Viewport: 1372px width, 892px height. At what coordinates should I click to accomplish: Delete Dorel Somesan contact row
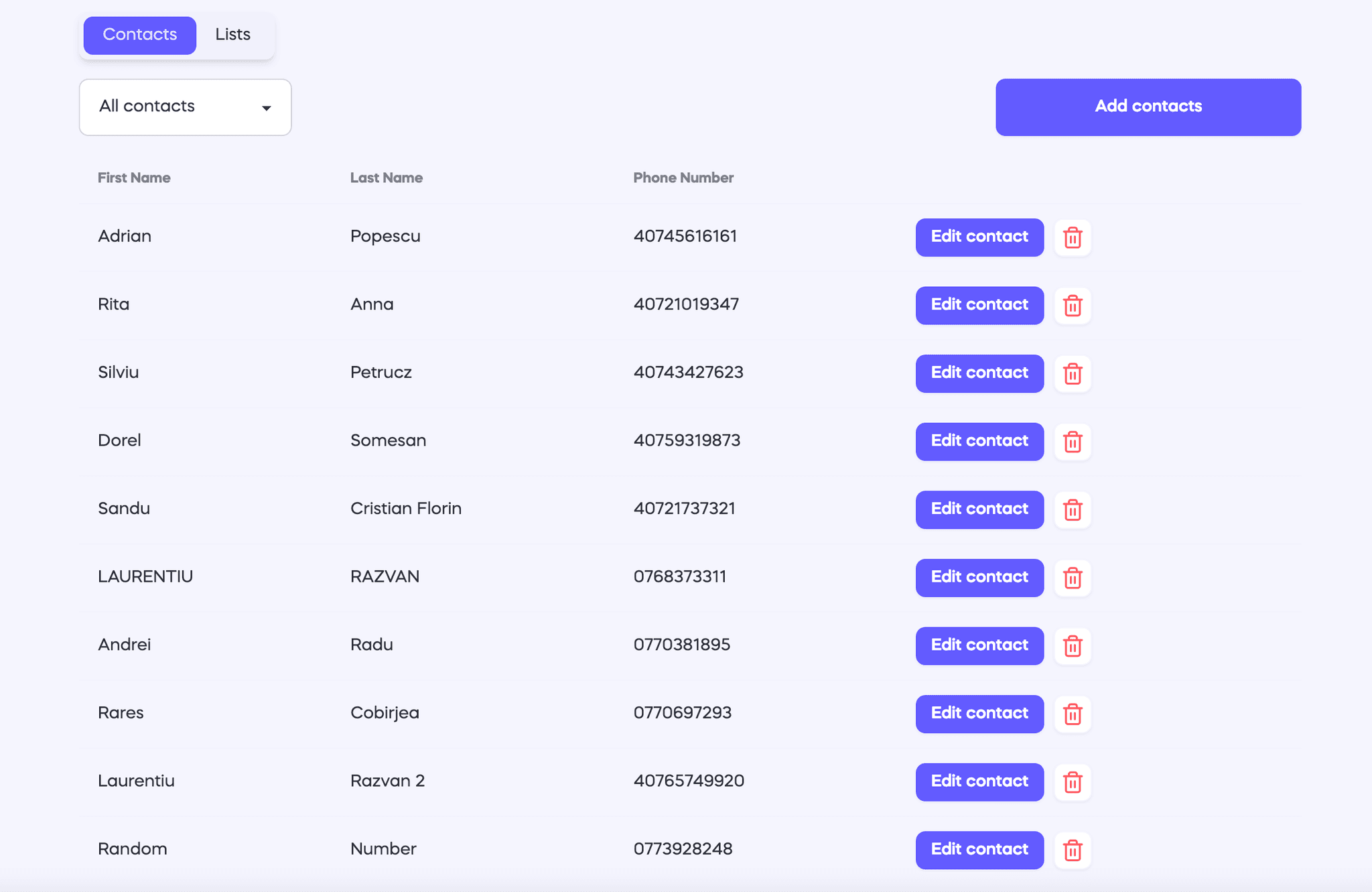click(x=1073, y=442)
